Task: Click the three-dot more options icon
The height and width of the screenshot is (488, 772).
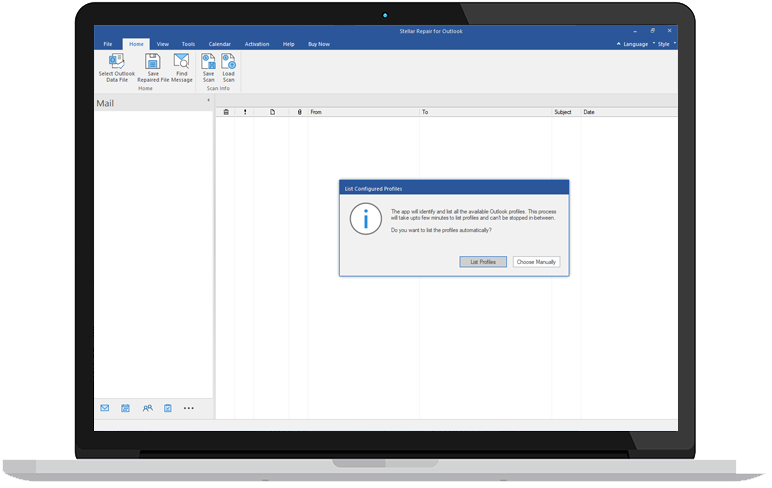Action: tap(189, 408)
